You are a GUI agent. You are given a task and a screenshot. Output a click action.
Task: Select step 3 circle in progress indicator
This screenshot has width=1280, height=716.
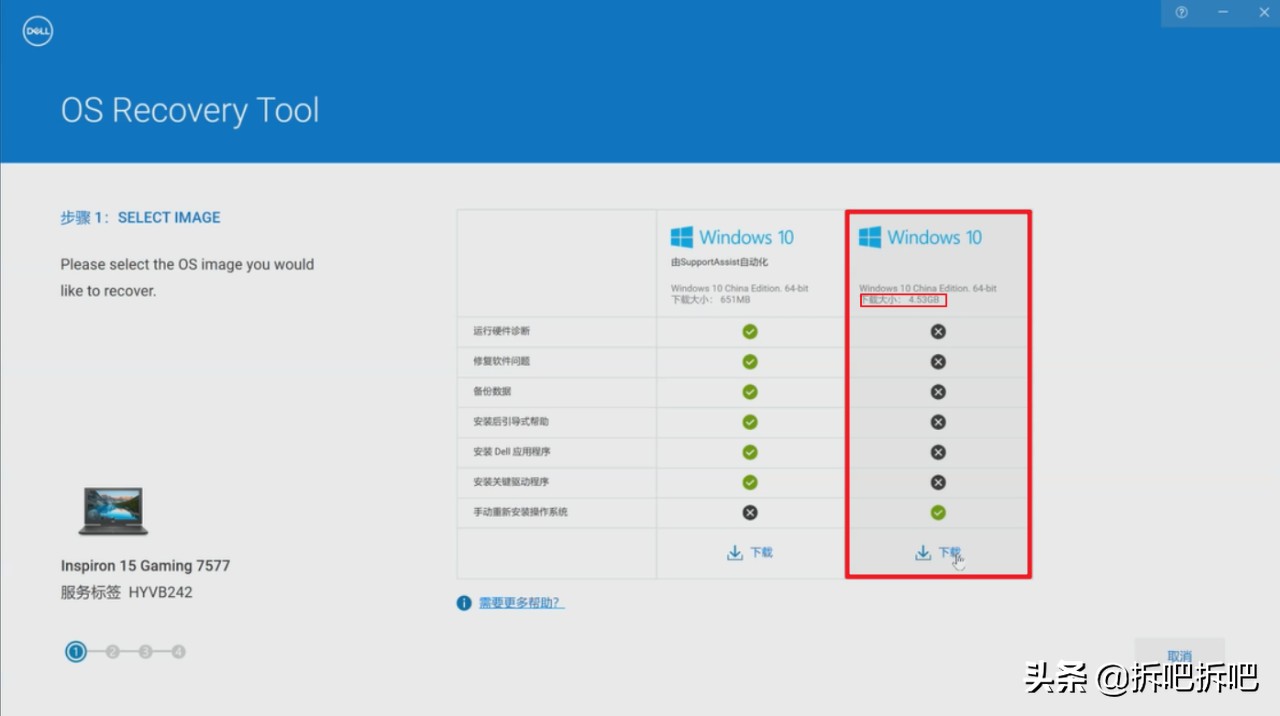click(x=145, y=652)
